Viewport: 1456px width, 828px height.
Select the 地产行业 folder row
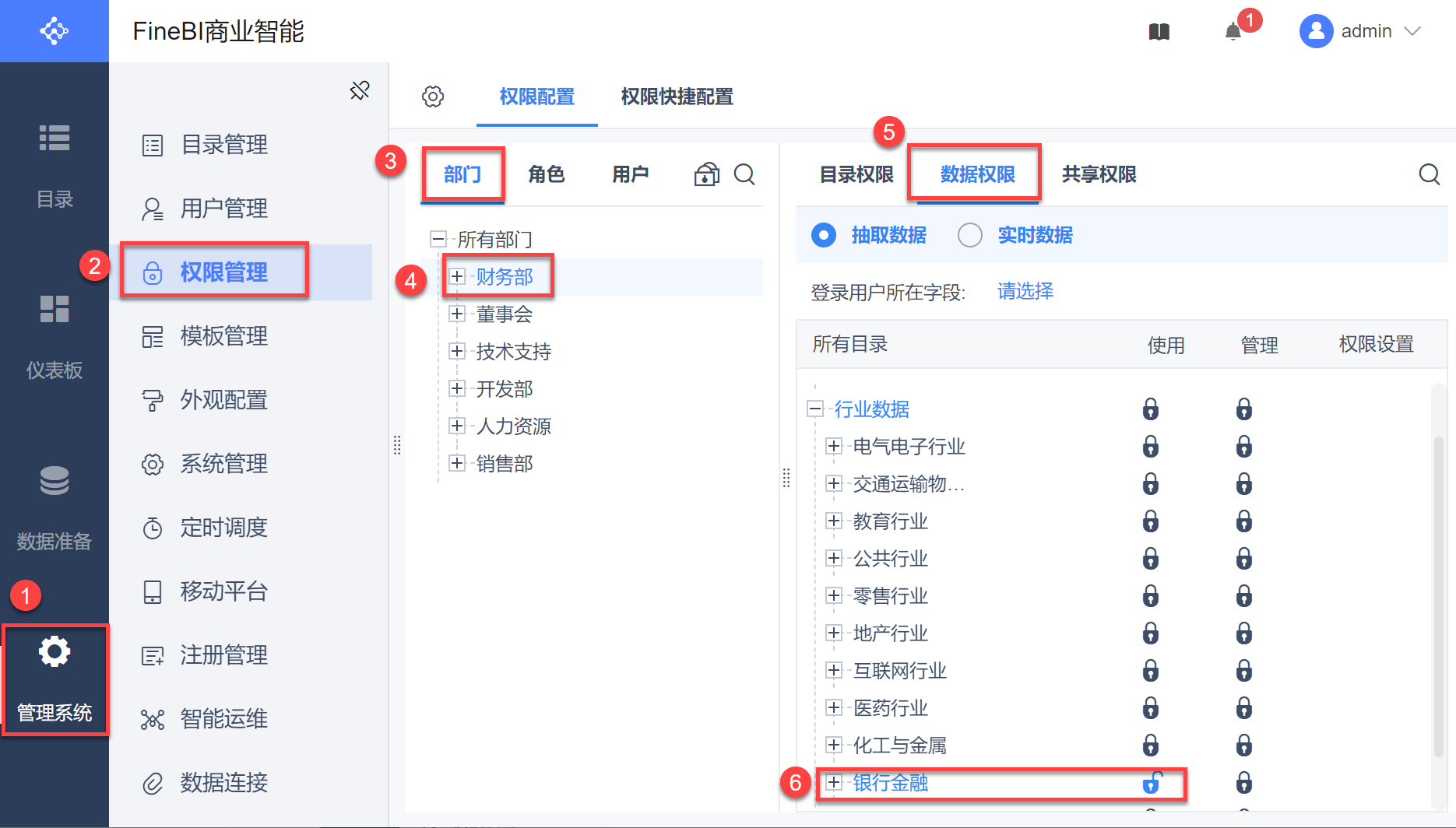(x=891, y=633)
